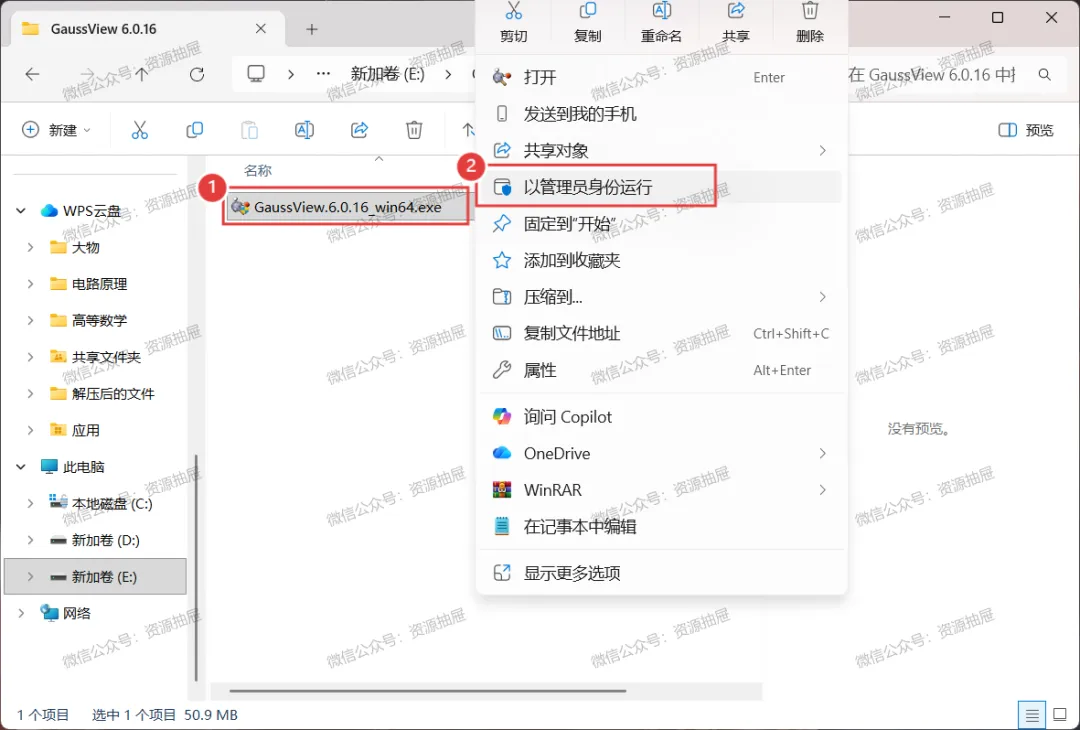Click Share (共享) icon in context menu
The height and width of the screenshot is (730, 1080).
736,11
